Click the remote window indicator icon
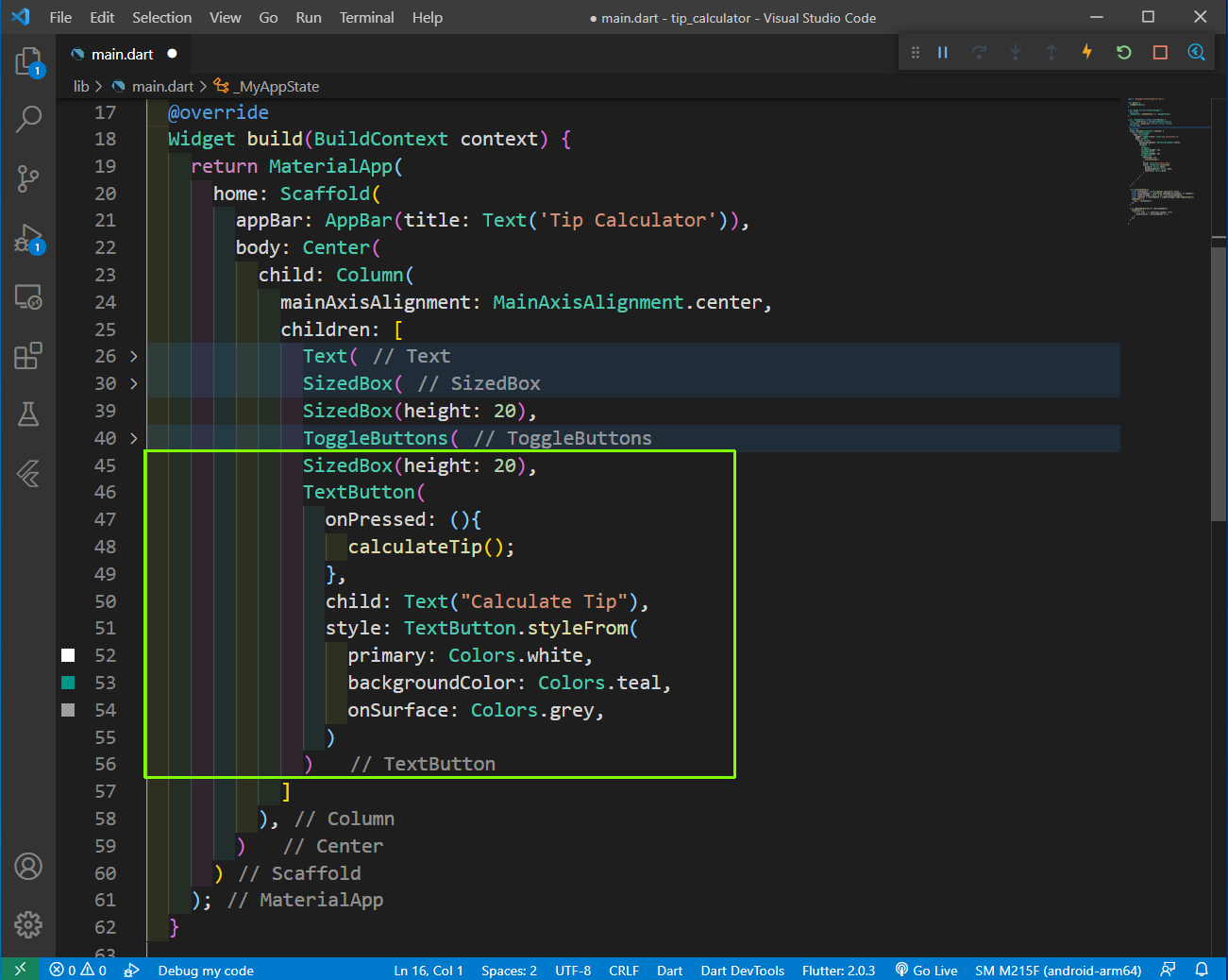Image resolution: width=1228 pixels, height=980 pixels. 20,970
